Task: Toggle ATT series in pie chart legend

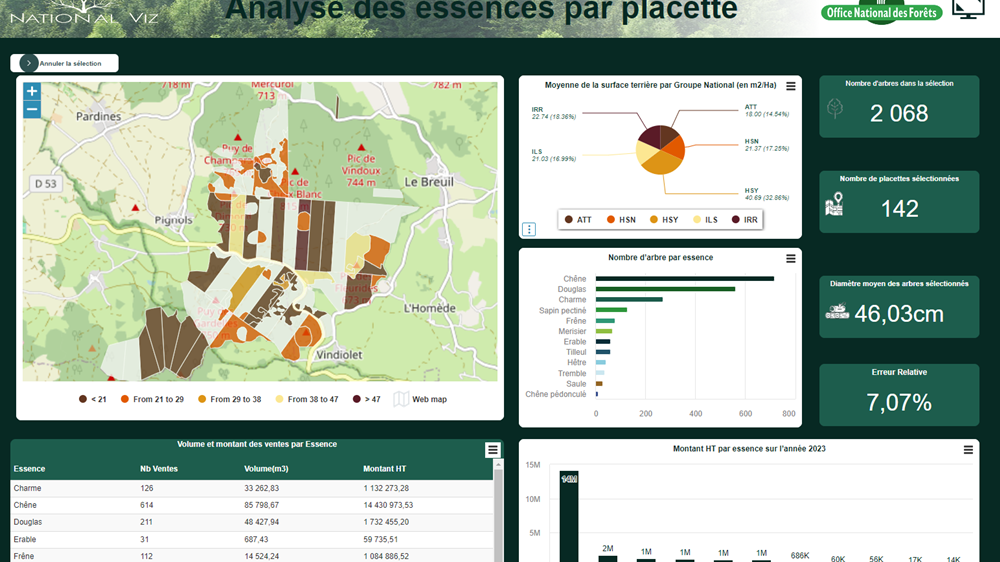Action: pos(577,219)
